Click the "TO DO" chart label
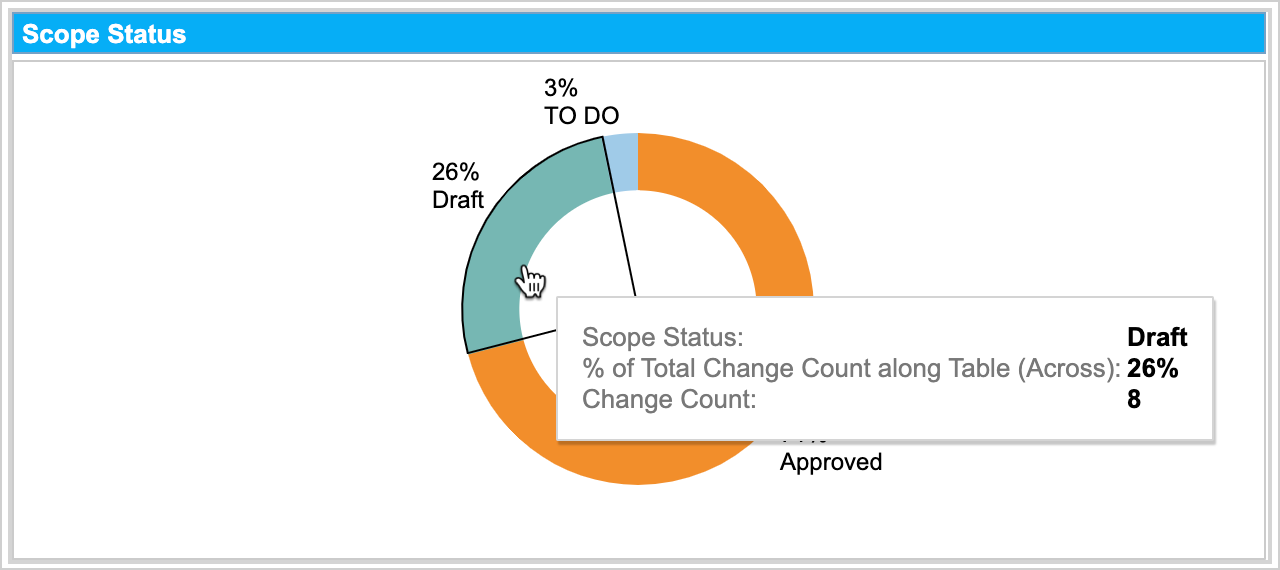This screenshot has height=570, width=1280. tap(581, 116)
